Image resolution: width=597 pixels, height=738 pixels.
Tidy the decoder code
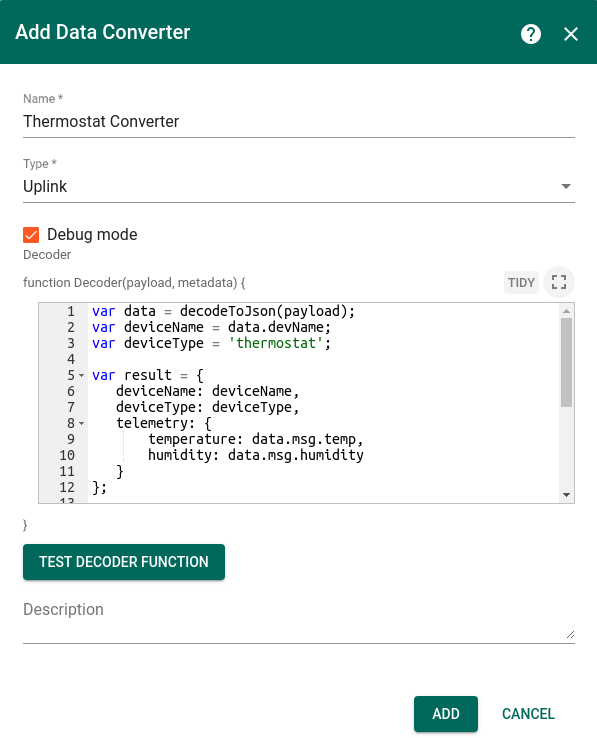pos(521,282)
